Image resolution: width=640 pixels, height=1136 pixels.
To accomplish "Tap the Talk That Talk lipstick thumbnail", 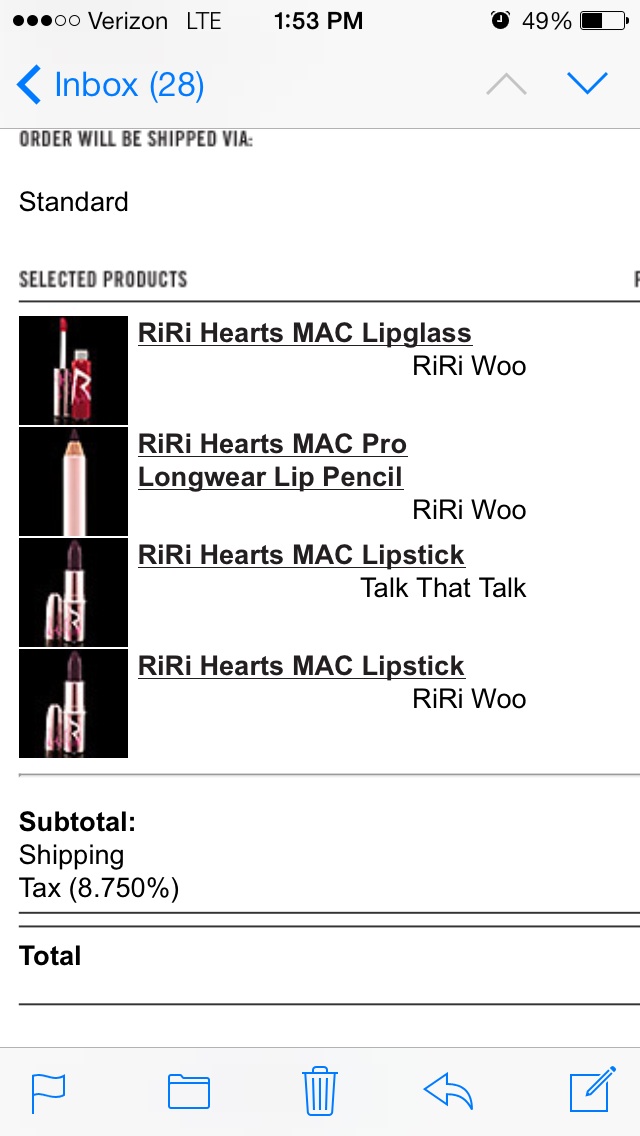I will coord(73,592).
